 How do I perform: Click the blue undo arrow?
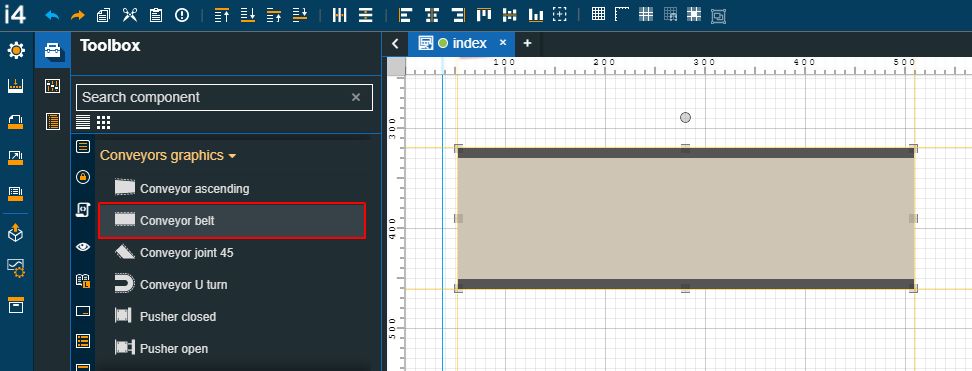[52, 16]
